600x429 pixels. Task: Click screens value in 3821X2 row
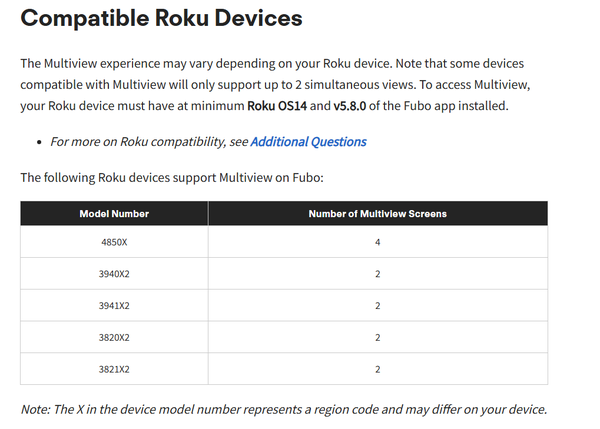pyautogui.click(x=377, y=369)
